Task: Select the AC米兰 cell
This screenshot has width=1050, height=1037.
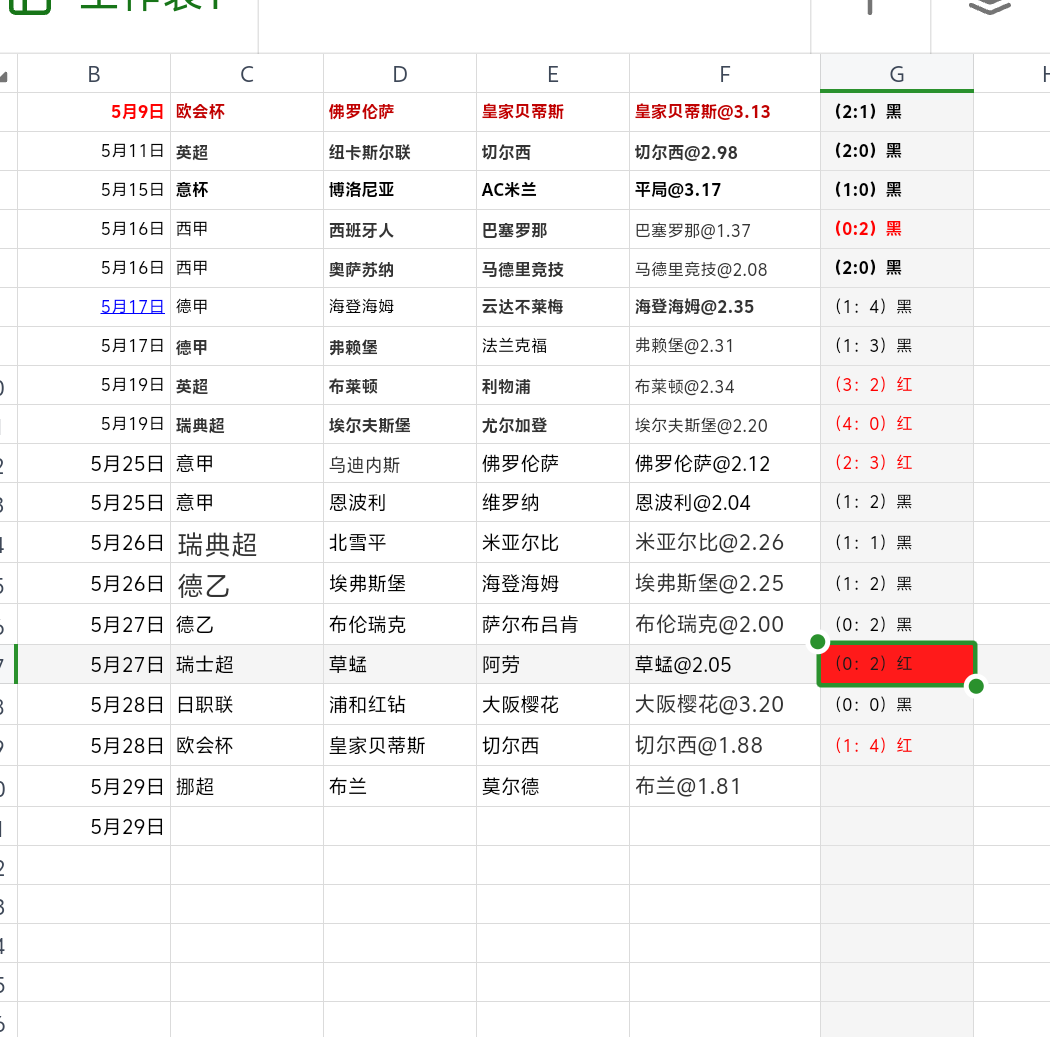Action: point(552,189)
